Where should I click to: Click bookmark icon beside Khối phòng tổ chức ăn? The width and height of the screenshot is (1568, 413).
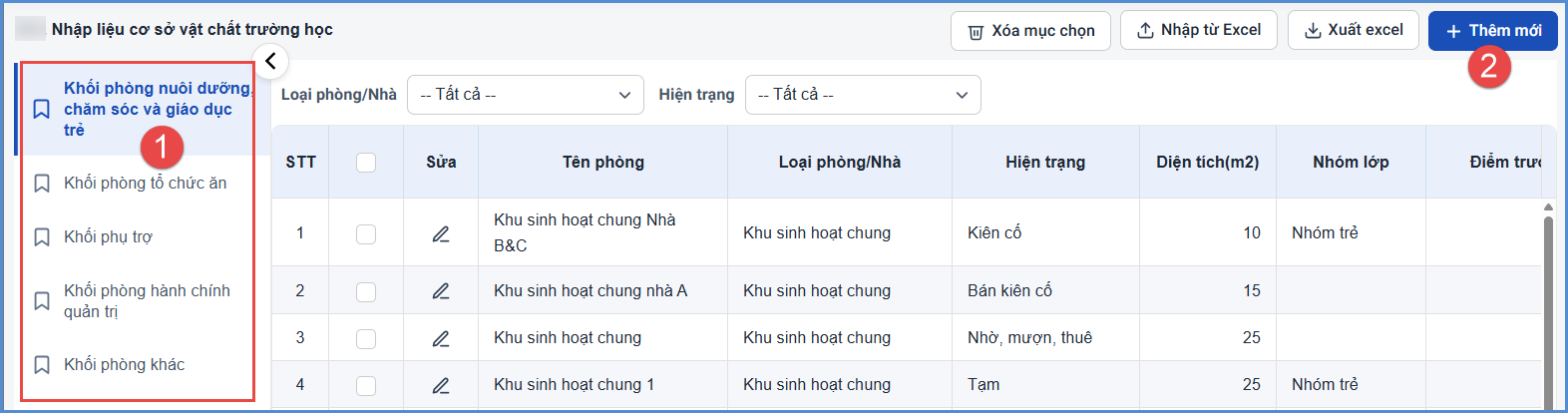42,184
